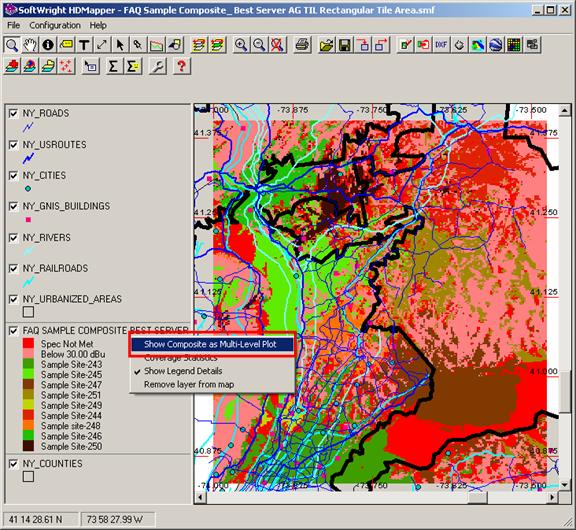
Task: Open the File menu
Action: tap(14, 25)
